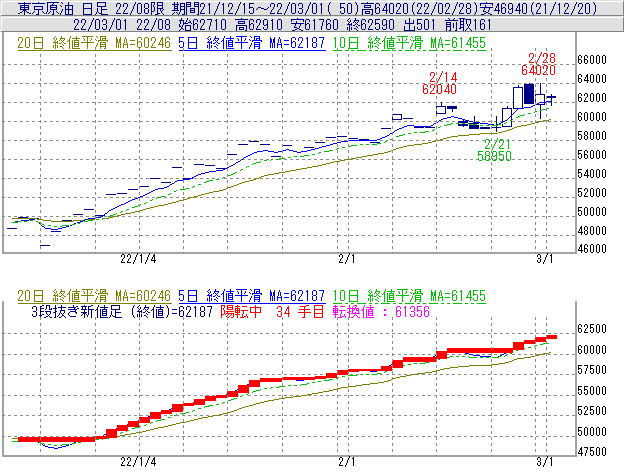Click the 3/1 date label on lower chart

tap(545, 462)
